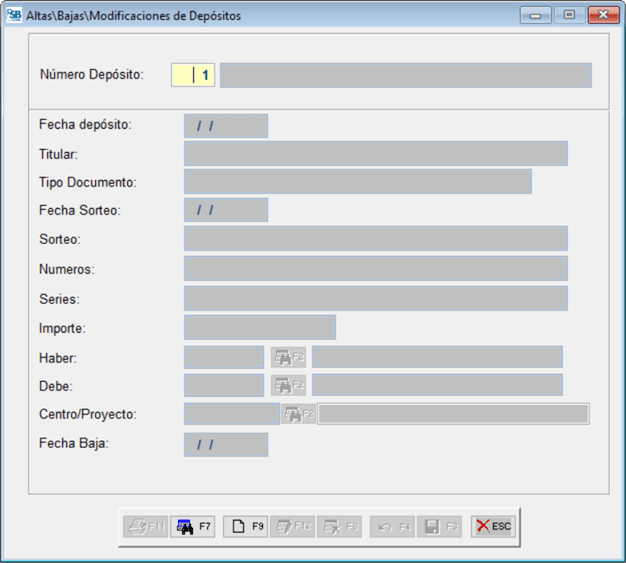Click the F11 print button

click(145, 526)
